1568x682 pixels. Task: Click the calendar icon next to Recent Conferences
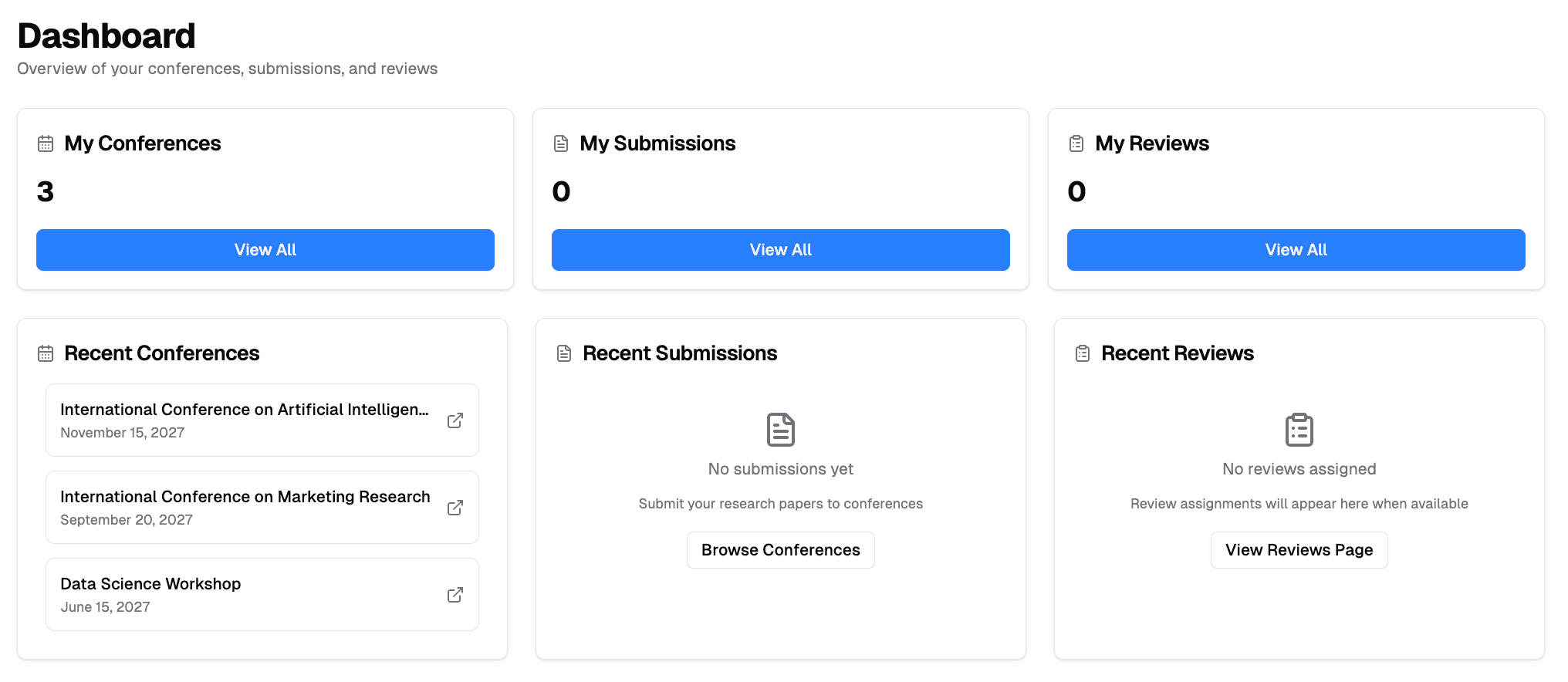click(46, 353)
